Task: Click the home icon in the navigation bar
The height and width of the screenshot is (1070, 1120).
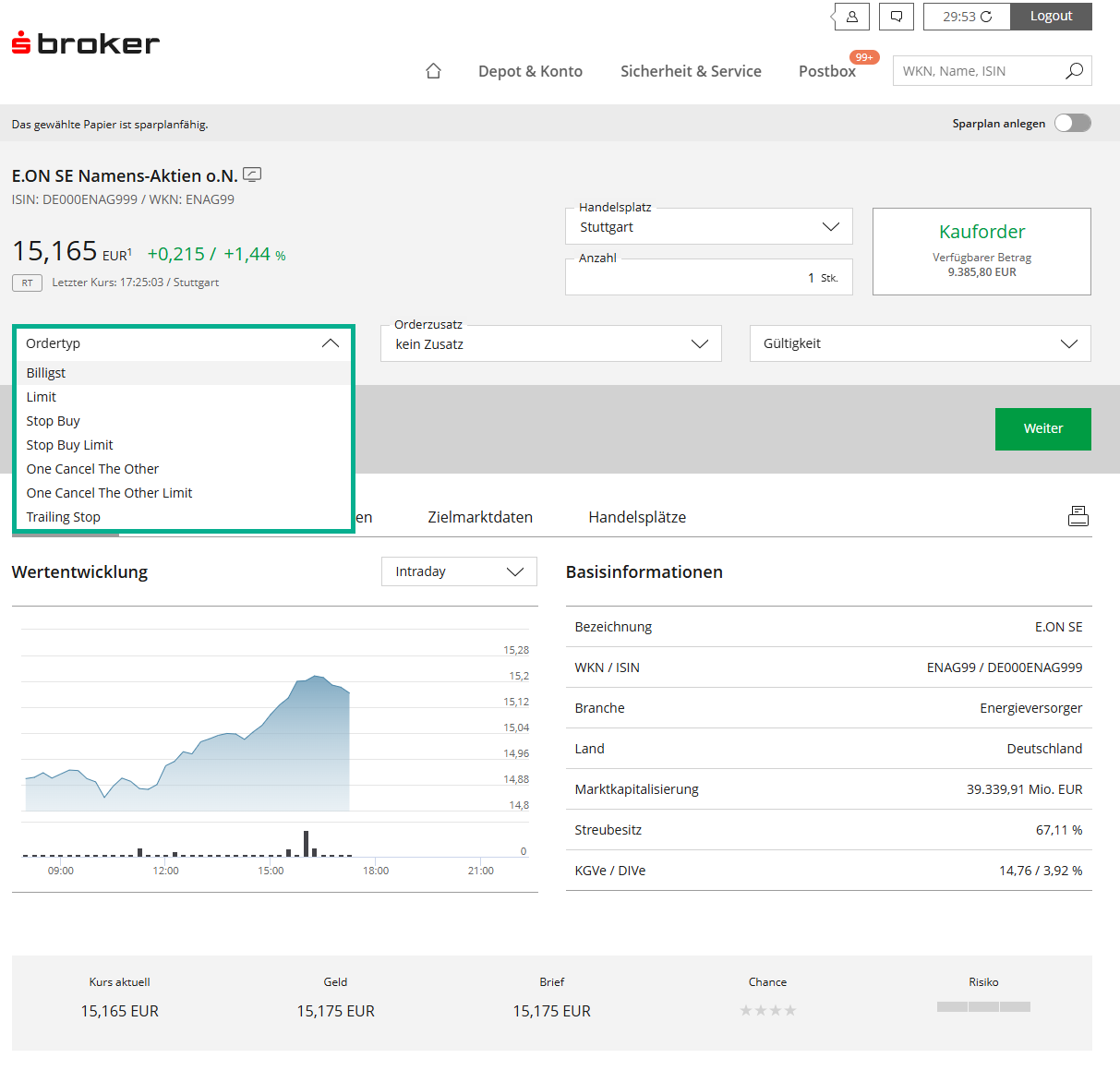Action: click(x=433, y=70)
